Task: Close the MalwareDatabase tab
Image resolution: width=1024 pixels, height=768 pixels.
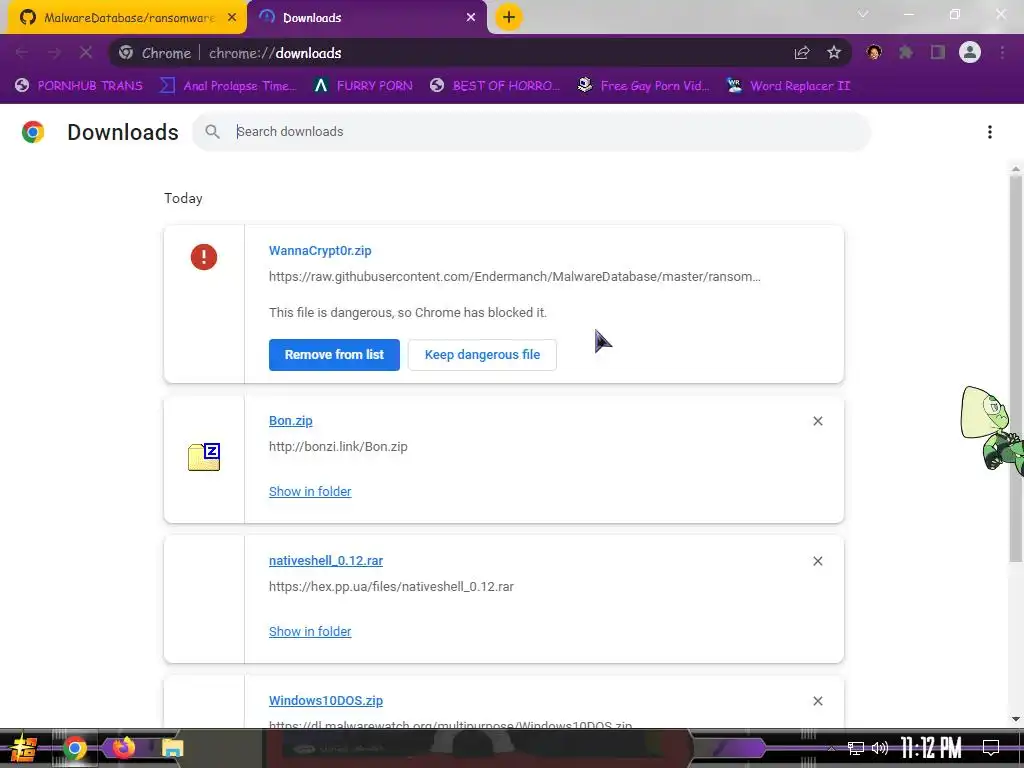Action: point(232,18)
